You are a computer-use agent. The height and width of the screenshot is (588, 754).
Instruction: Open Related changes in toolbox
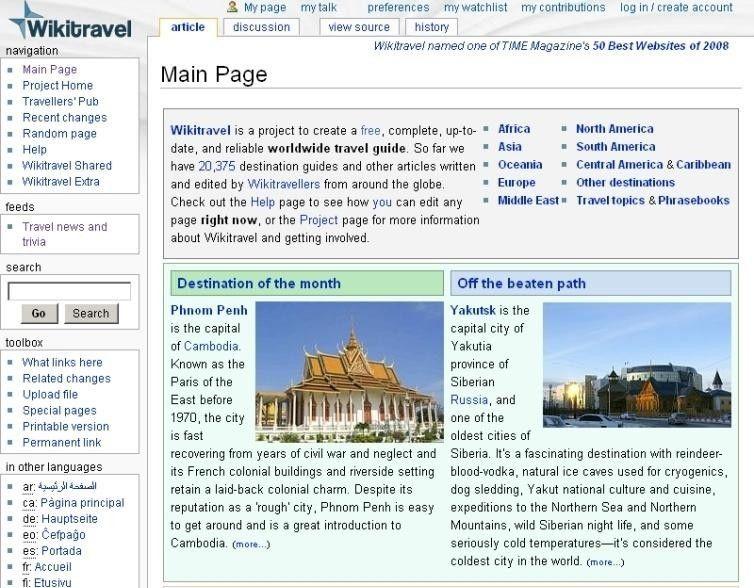coord(66,378)
